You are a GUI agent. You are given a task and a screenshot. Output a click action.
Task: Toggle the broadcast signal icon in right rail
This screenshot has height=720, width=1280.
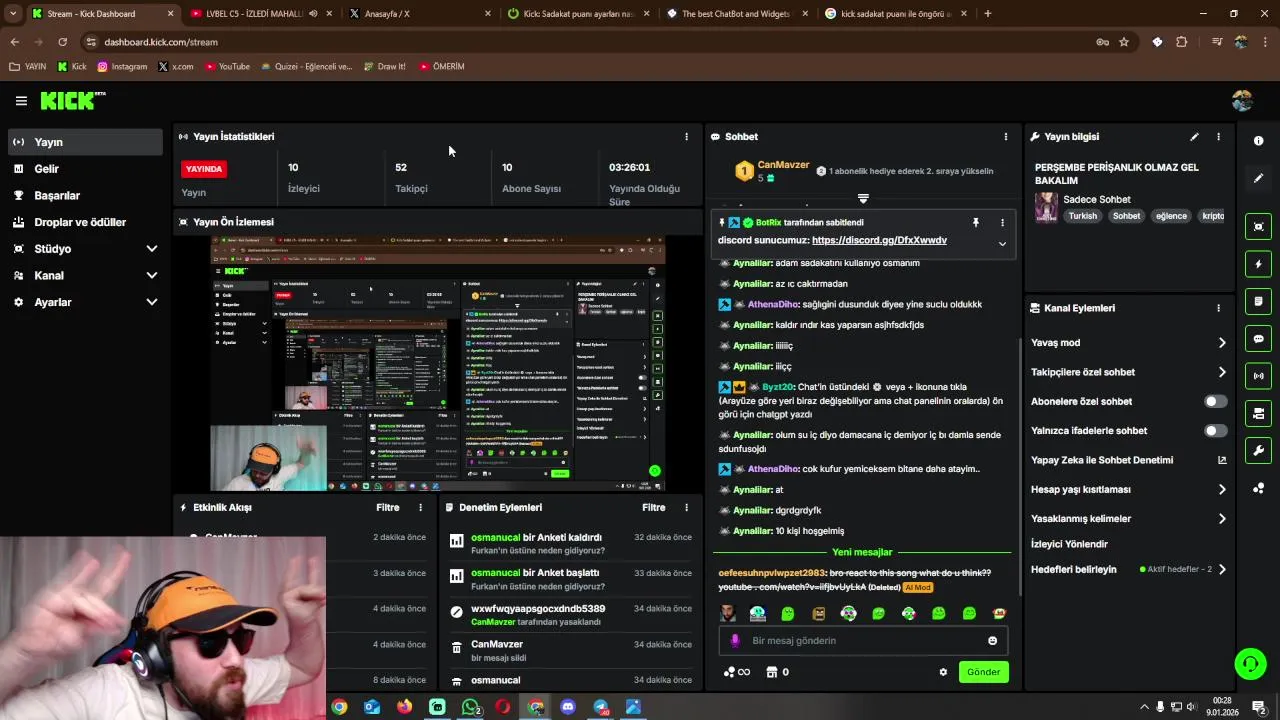[x=1259, y=376]
